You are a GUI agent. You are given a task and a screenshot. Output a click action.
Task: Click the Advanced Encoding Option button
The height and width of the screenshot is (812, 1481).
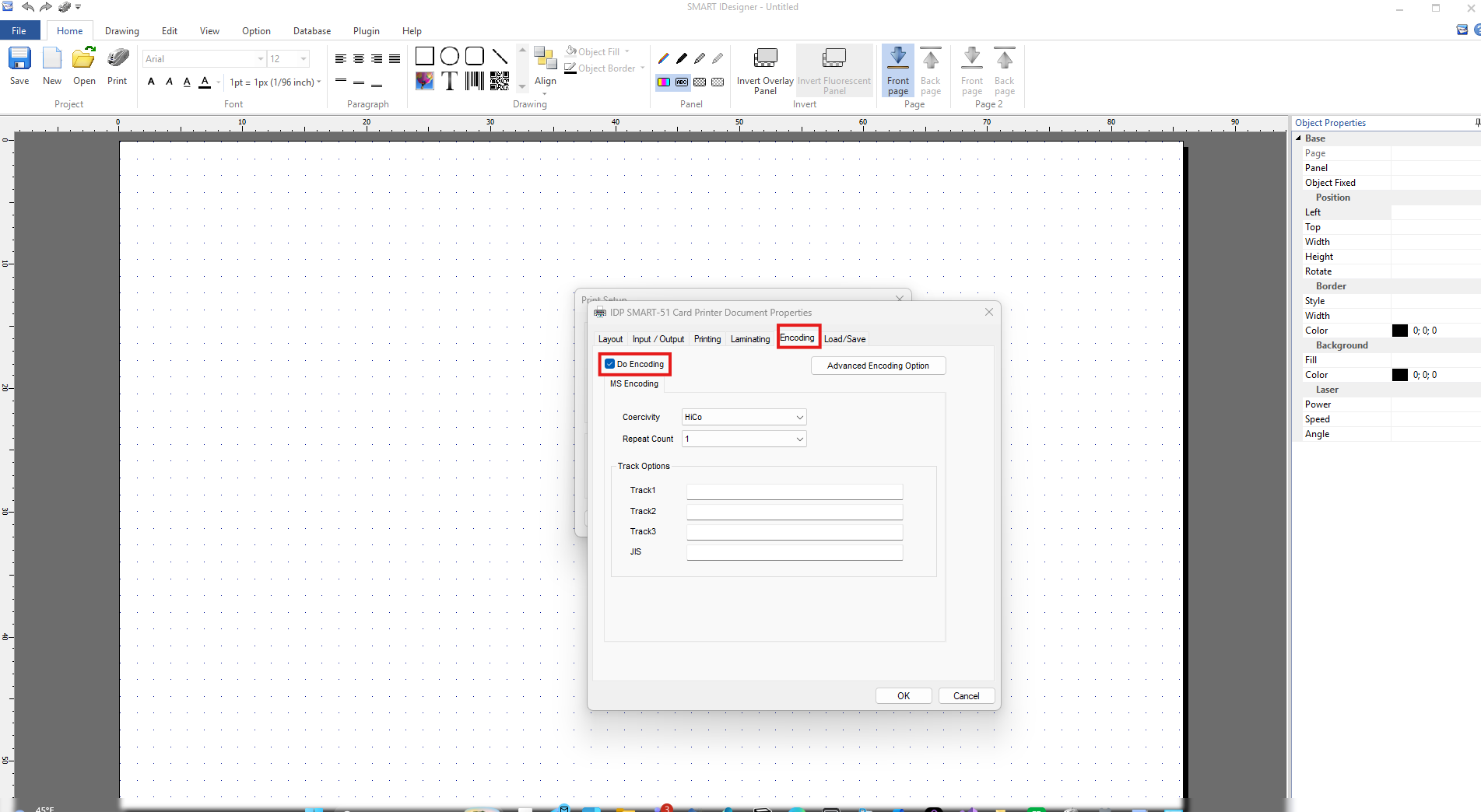click(x=878, y=366)
